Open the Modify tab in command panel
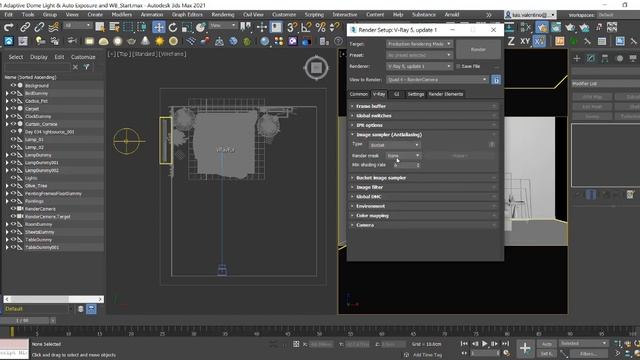This screenshot has width=640, height=360. 591,58
